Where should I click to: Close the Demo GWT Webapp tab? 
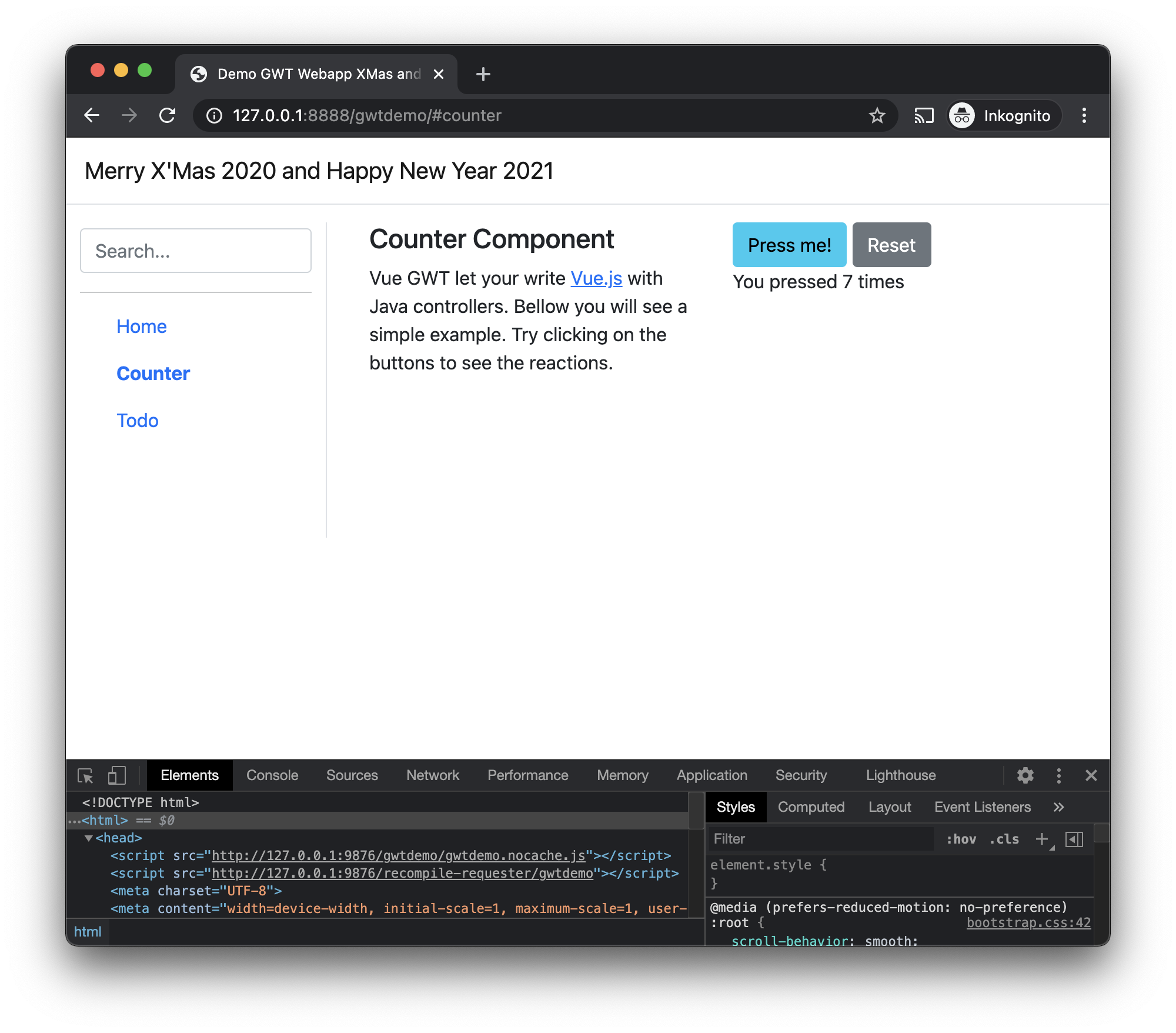tap(439, 74)
